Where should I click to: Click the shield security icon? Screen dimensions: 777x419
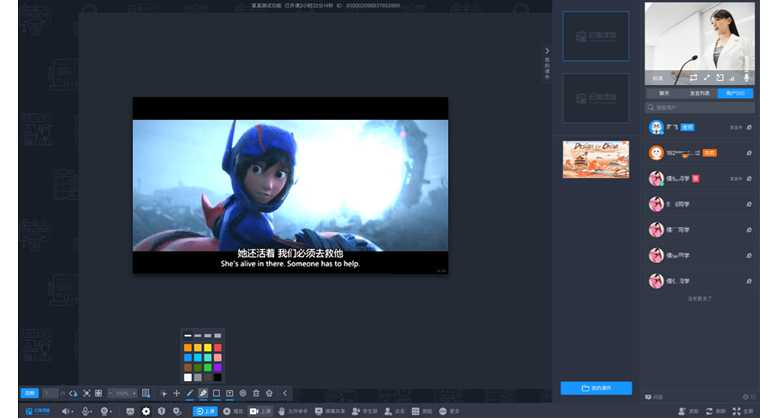pyautogui.click(x=162, y=411)
